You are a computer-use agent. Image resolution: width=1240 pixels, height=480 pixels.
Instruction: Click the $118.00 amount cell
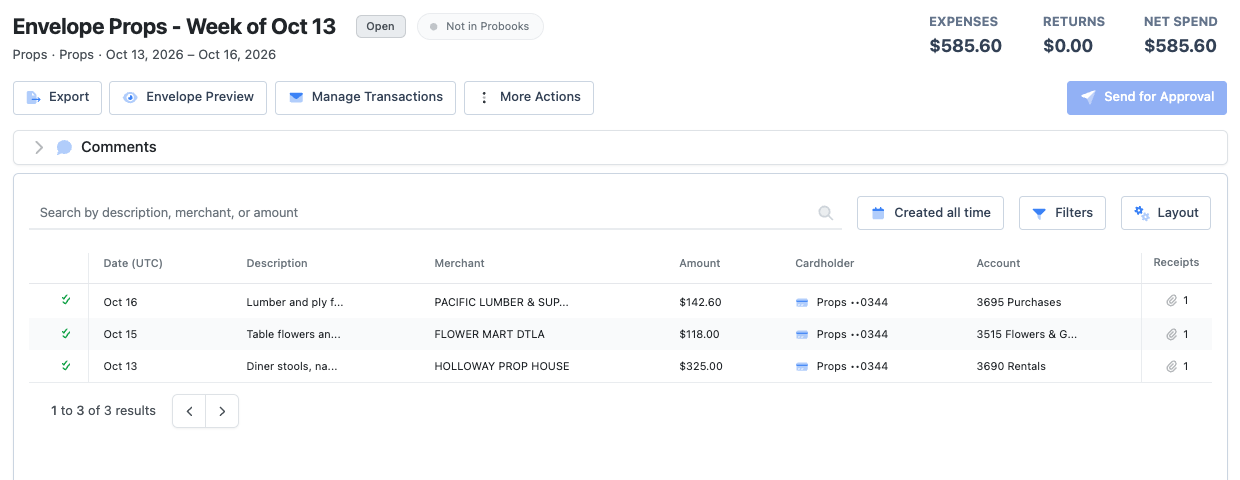click(x=699, y=334)
